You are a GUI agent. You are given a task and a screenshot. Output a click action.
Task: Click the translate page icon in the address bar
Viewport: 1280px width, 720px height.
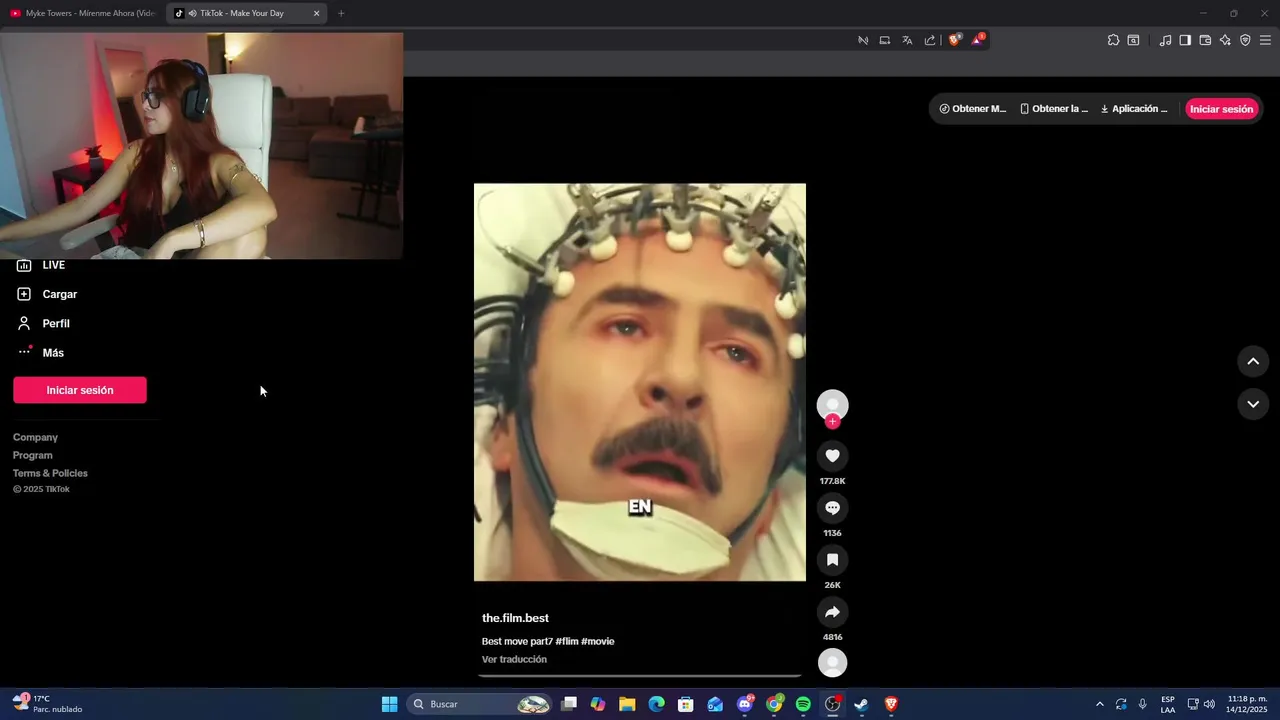[x=907, y=40]
